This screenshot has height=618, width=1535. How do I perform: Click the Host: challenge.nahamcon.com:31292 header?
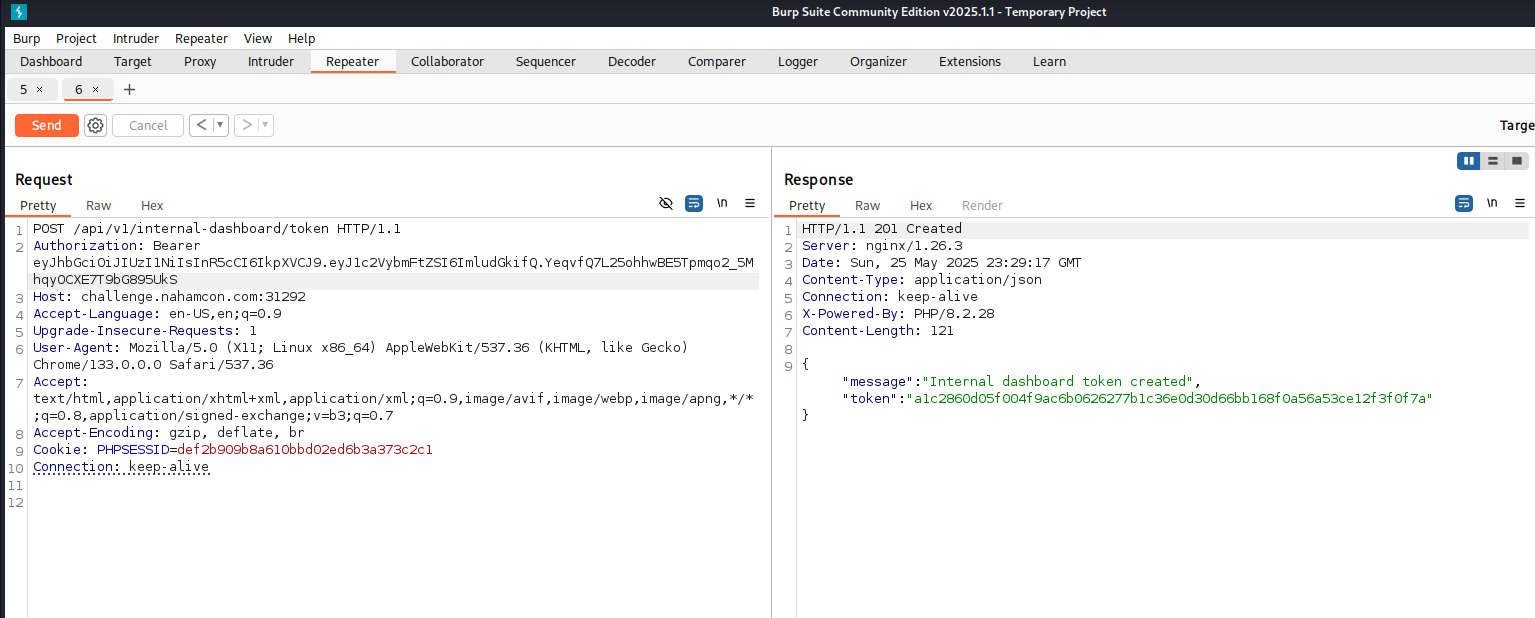point(169,297)
